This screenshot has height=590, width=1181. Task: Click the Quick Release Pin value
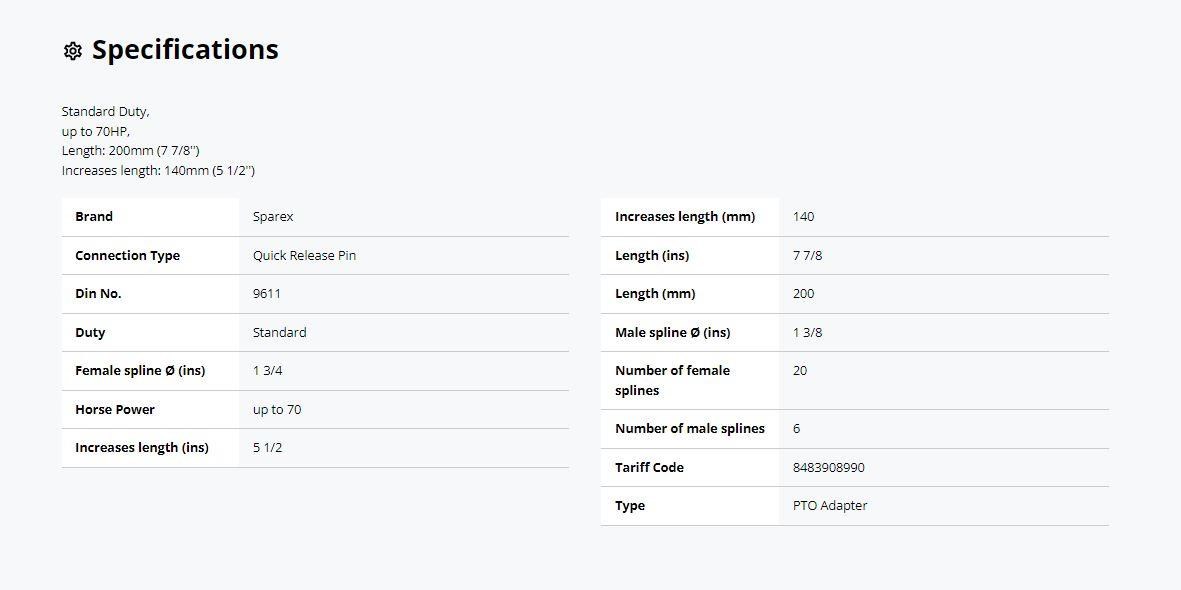pyautogui.click(x=304, y=256)
